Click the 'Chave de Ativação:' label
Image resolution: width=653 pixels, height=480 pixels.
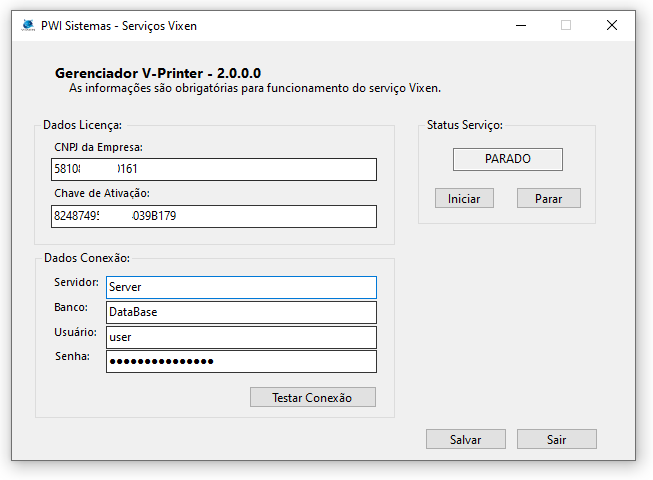pos(102,193)
